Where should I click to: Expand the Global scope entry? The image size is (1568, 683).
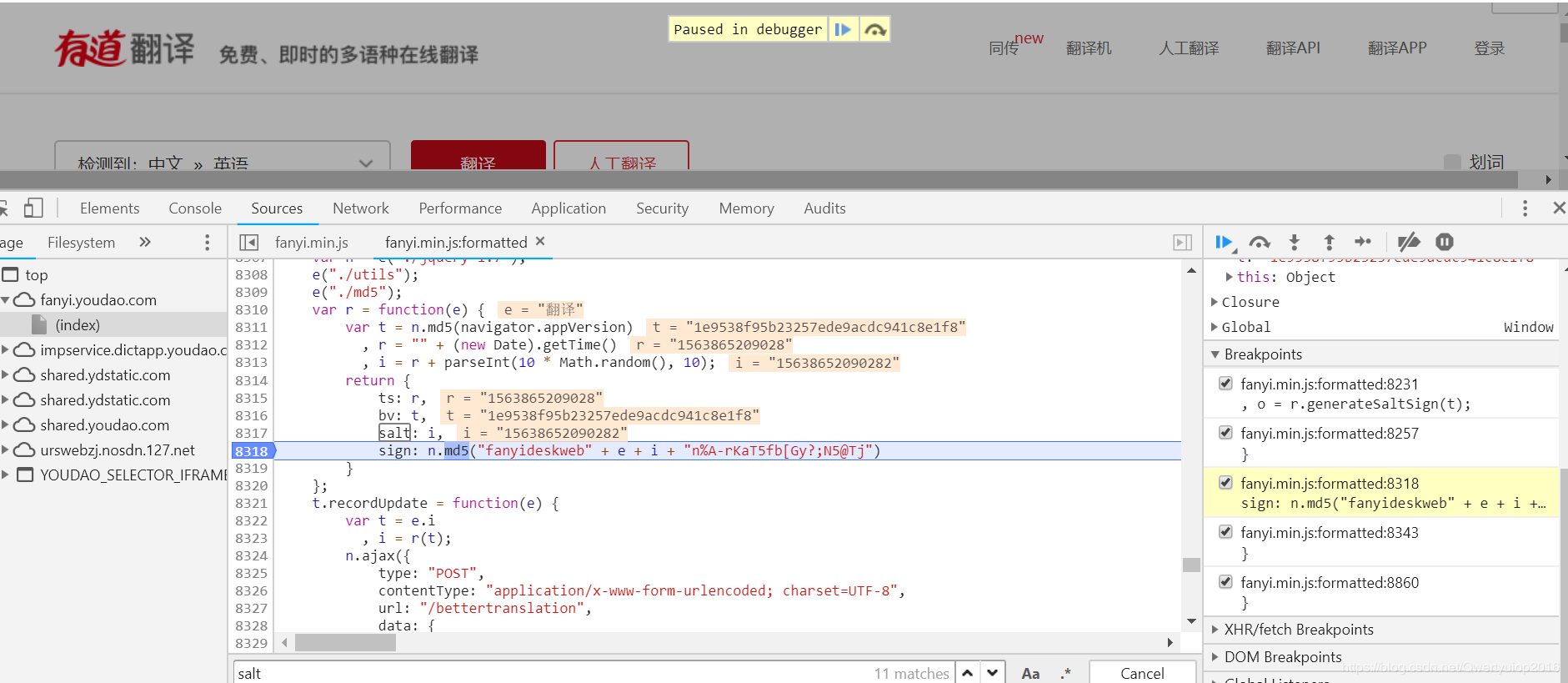pyautogui.click(x=1215, y=327)
